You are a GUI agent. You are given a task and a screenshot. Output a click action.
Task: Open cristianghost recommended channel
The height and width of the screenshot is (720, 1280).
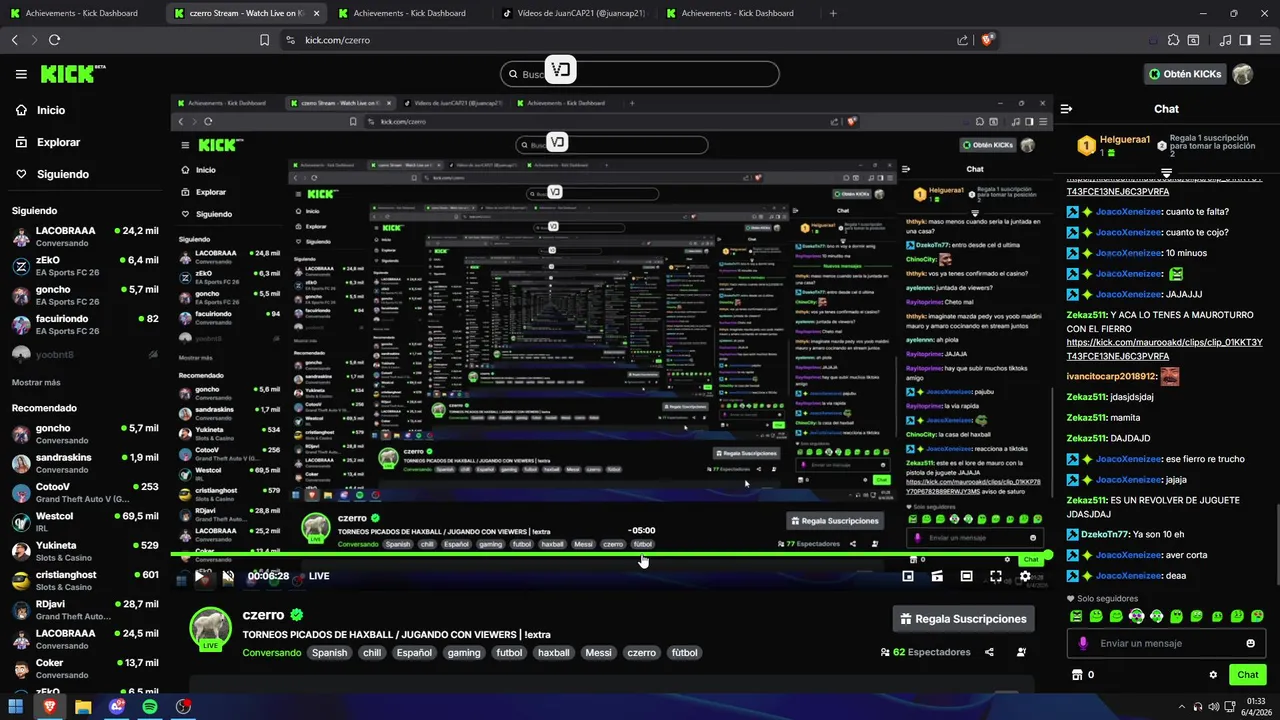(x=85, y=581)
